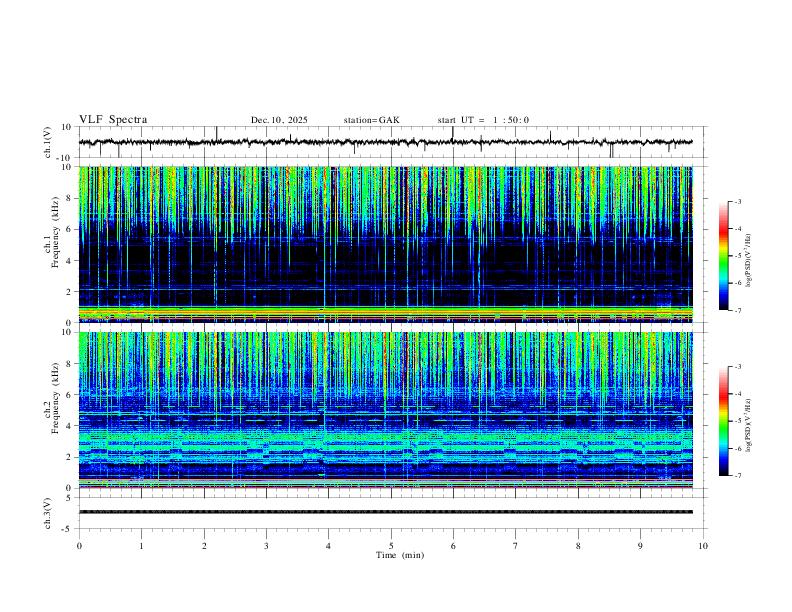The width and height of the screenshot is (792, 612).
Task: Select the date text "Dec. 10, 2025"
Action: point(279,120)
